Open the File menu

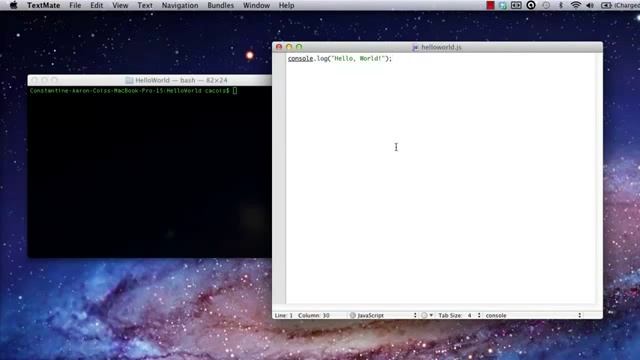(75, 5)
